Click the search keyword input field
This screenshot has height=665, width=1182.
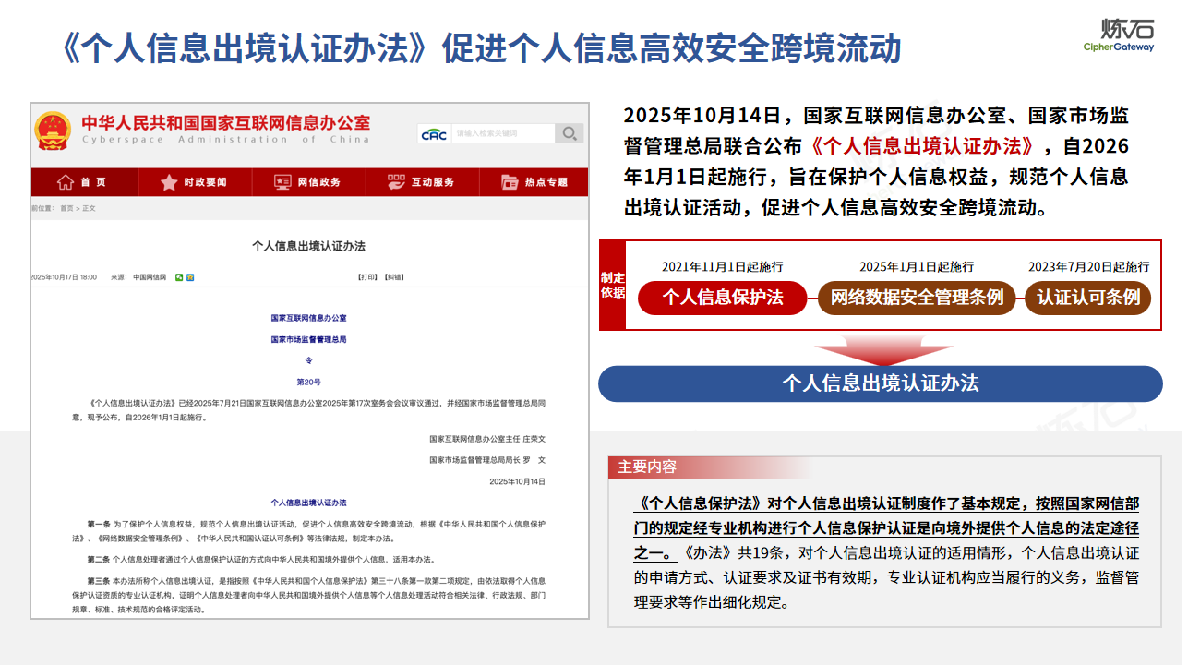(502, 134)
